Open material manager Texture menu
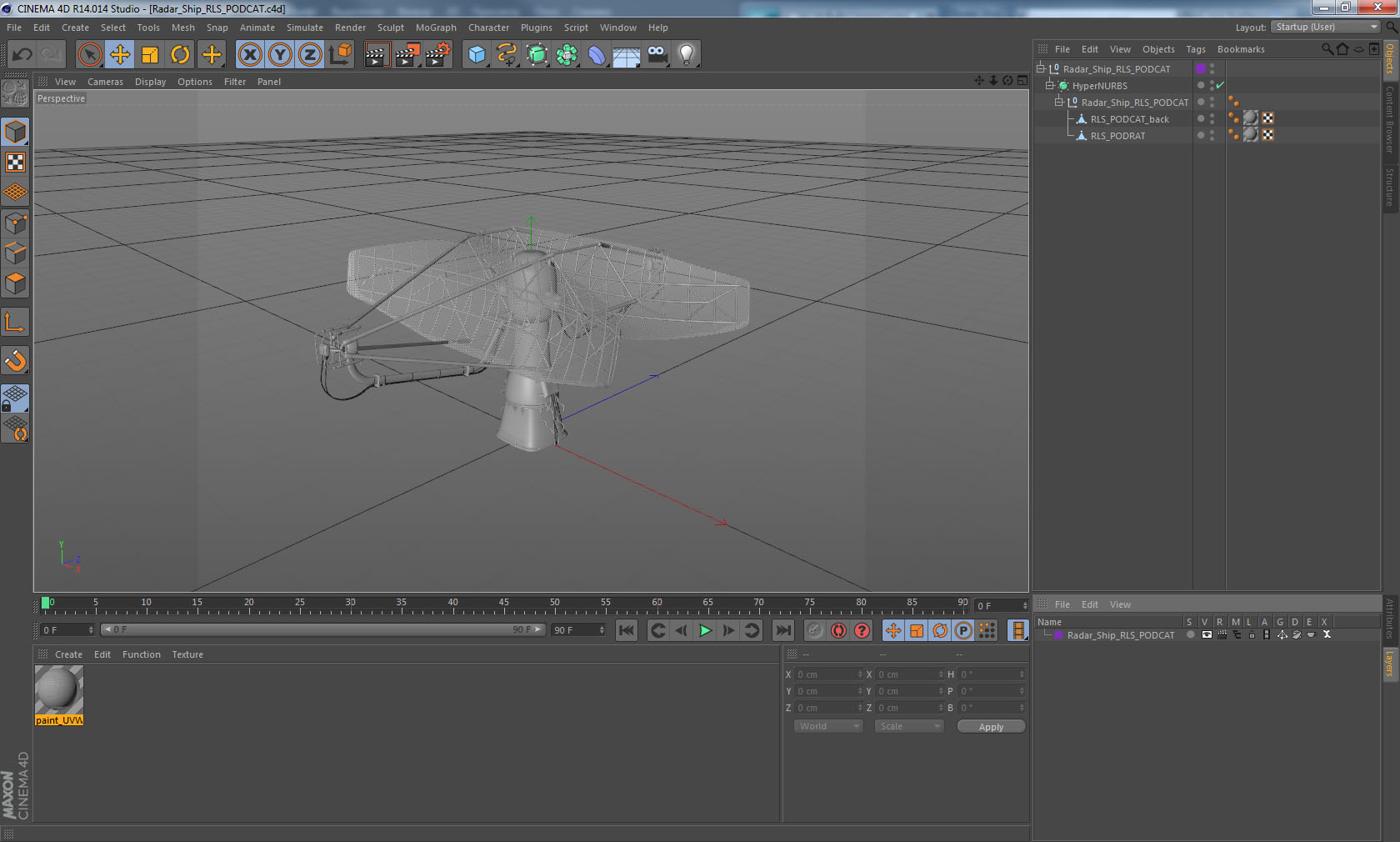The width and height of the screenshot is (1400, 842). click(x=187, y=654)
